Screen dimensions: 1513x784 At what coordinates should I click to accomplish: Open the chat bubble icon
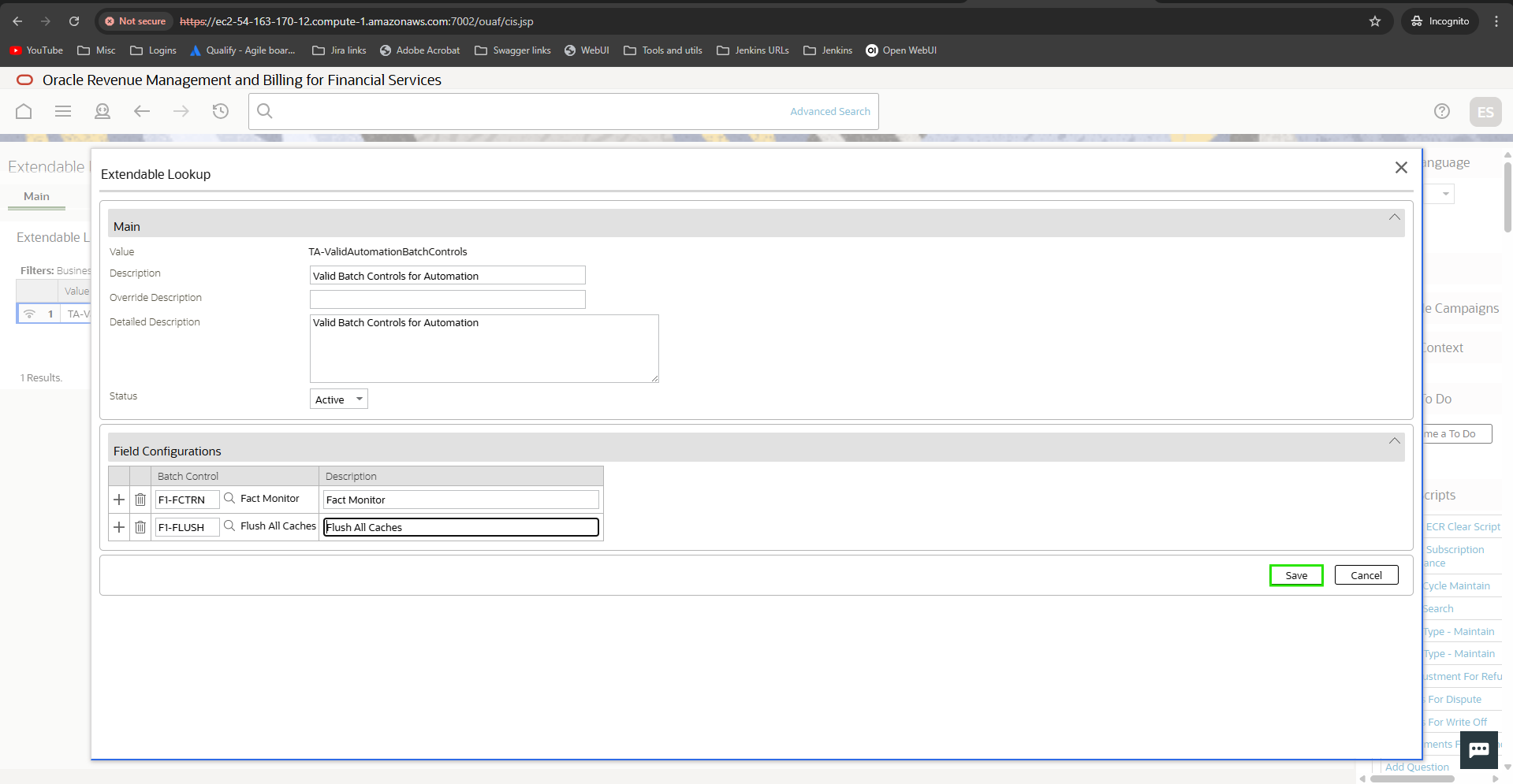tap(1478, 749)
